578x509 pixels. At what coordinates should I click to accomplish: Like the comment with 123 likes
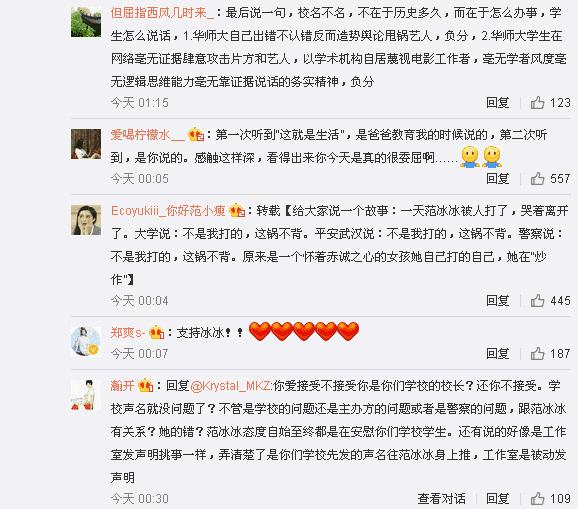point(537,102)
